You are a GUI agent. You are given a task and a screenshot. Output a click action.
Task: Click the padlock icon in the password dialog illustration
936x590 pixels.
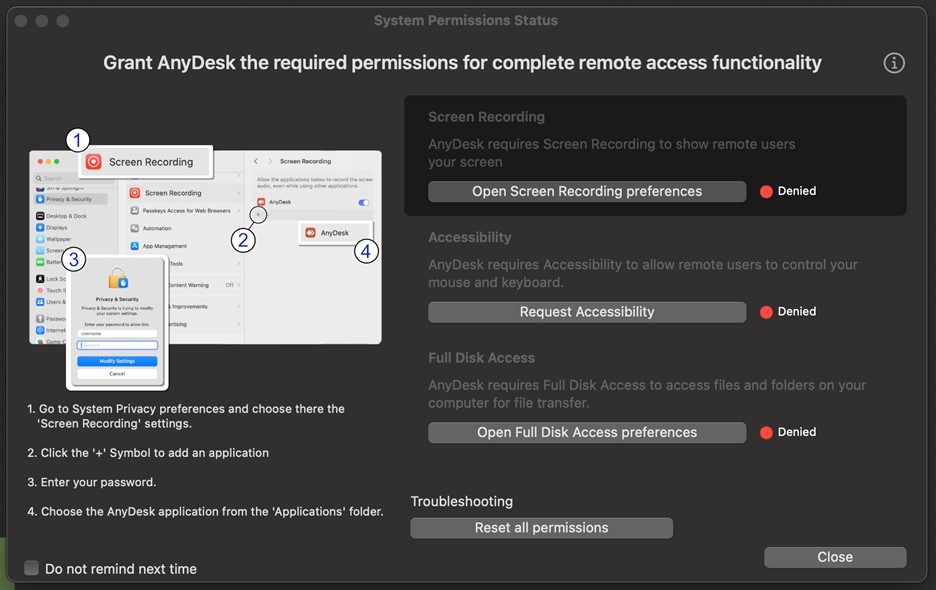(x=118, y=279)
